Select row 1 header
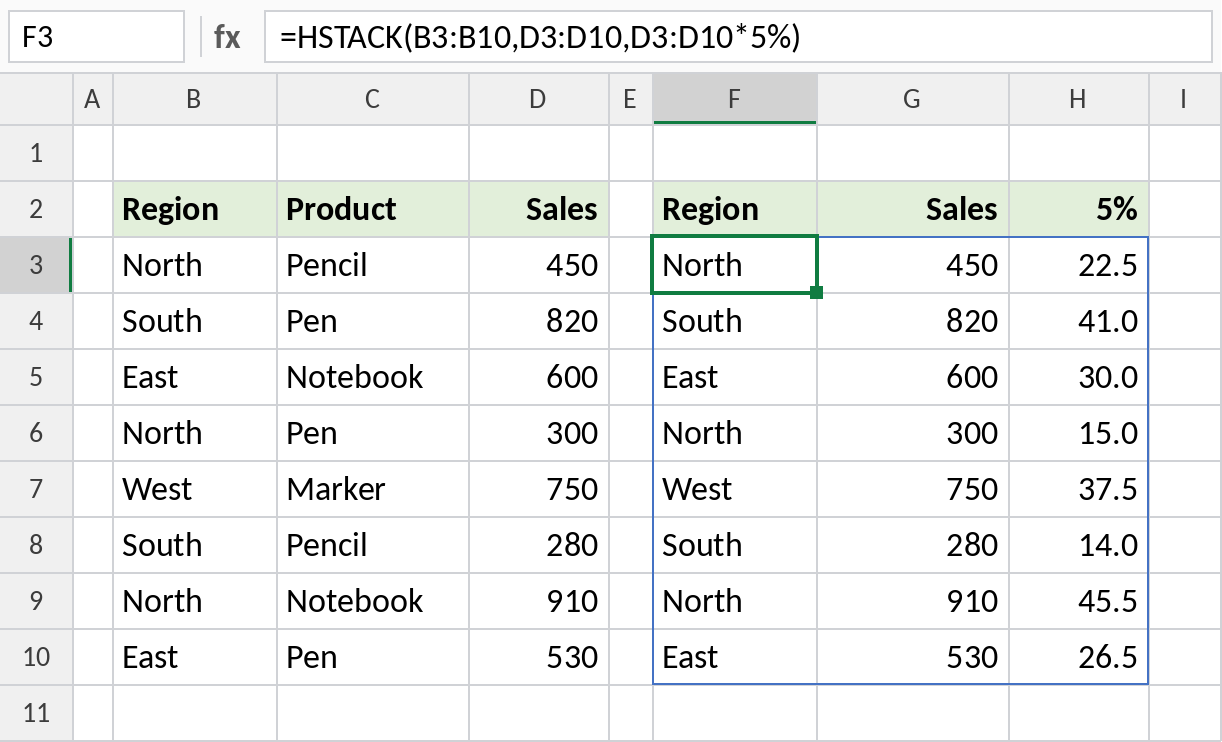 pos(37,153)
